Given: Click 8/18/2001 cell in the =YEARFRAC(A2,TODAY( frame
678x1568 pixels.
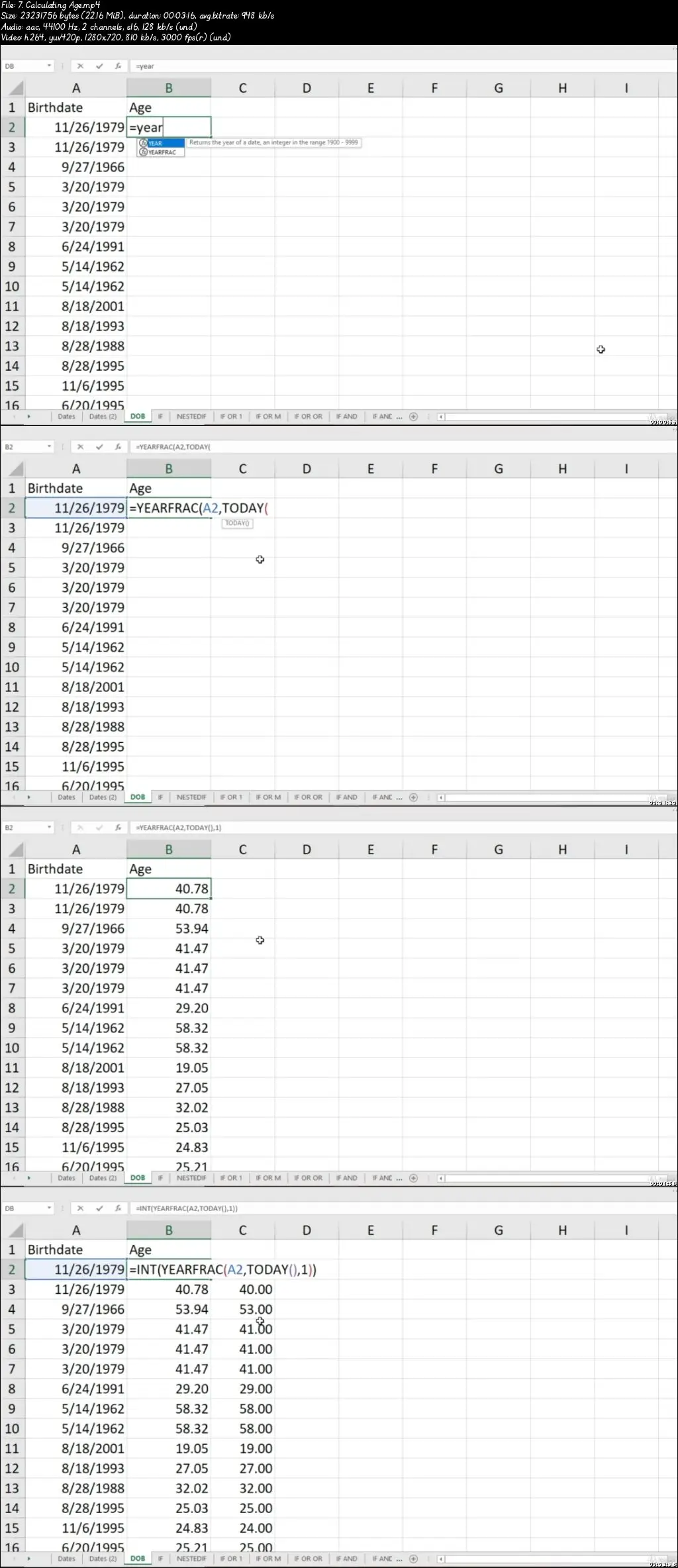Looking at the screenshot, I should (x=75, y=687).
